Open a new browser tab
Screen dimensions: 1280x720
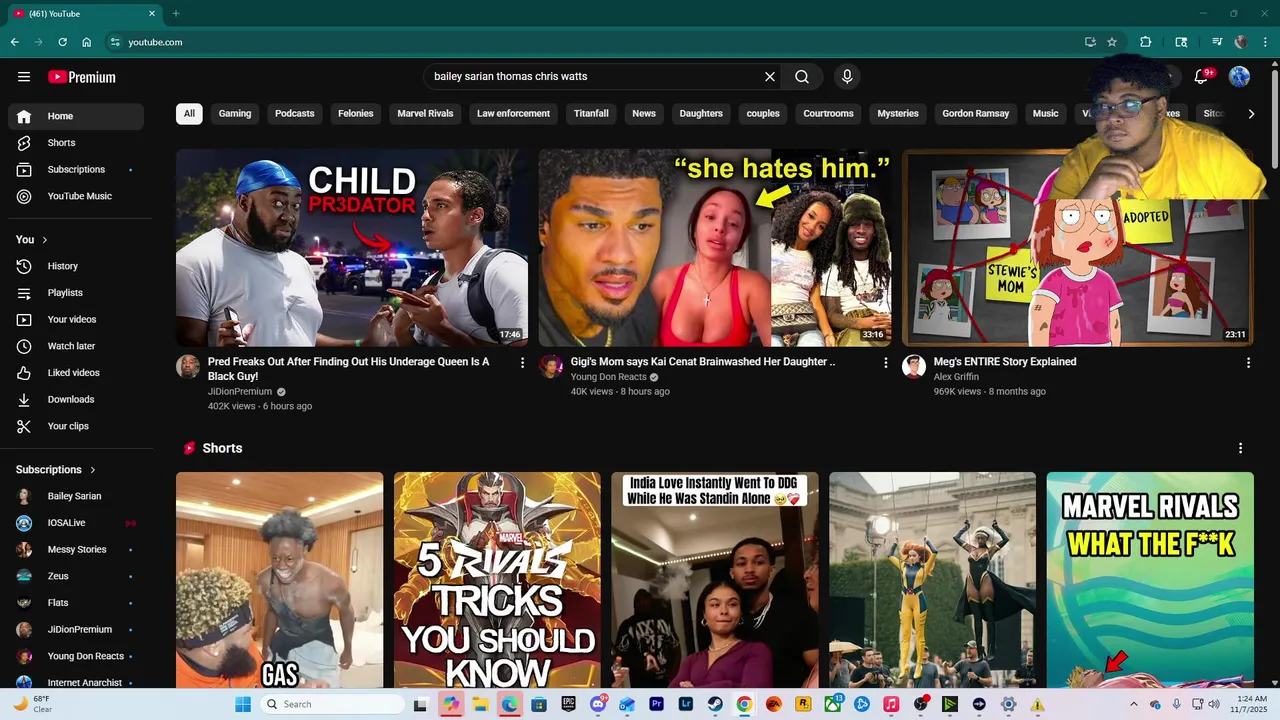pyautogui.click(x=176, y=14)
